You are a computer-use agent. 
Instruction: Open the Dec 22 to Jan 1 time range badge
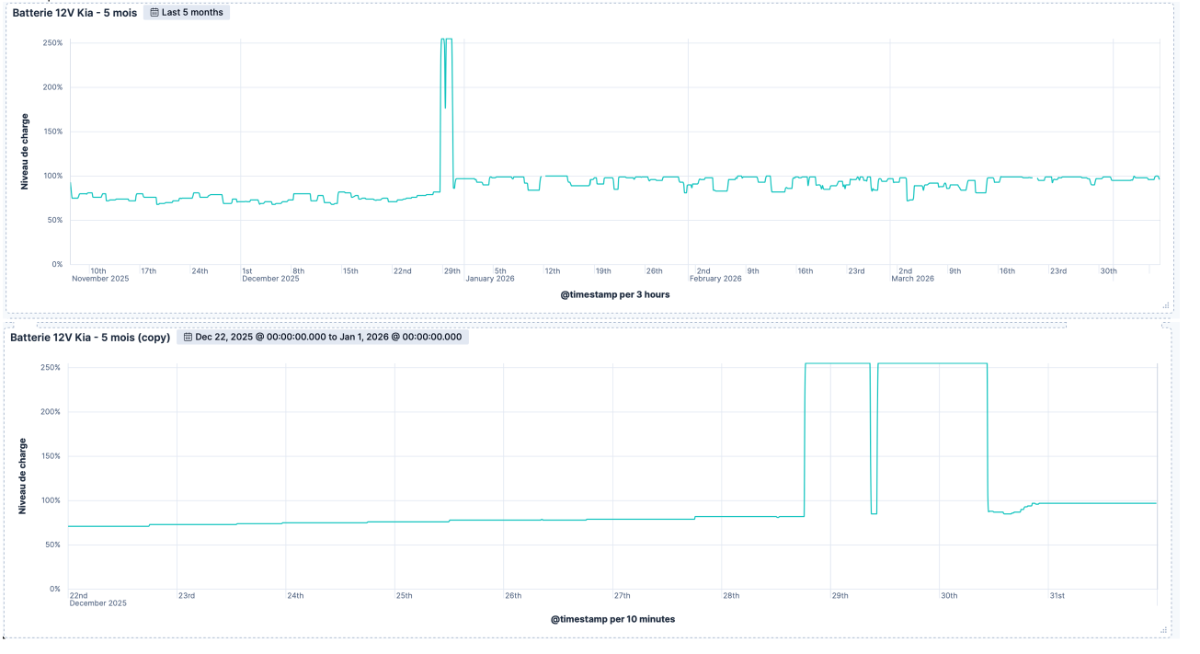click(x=323, y=337)
